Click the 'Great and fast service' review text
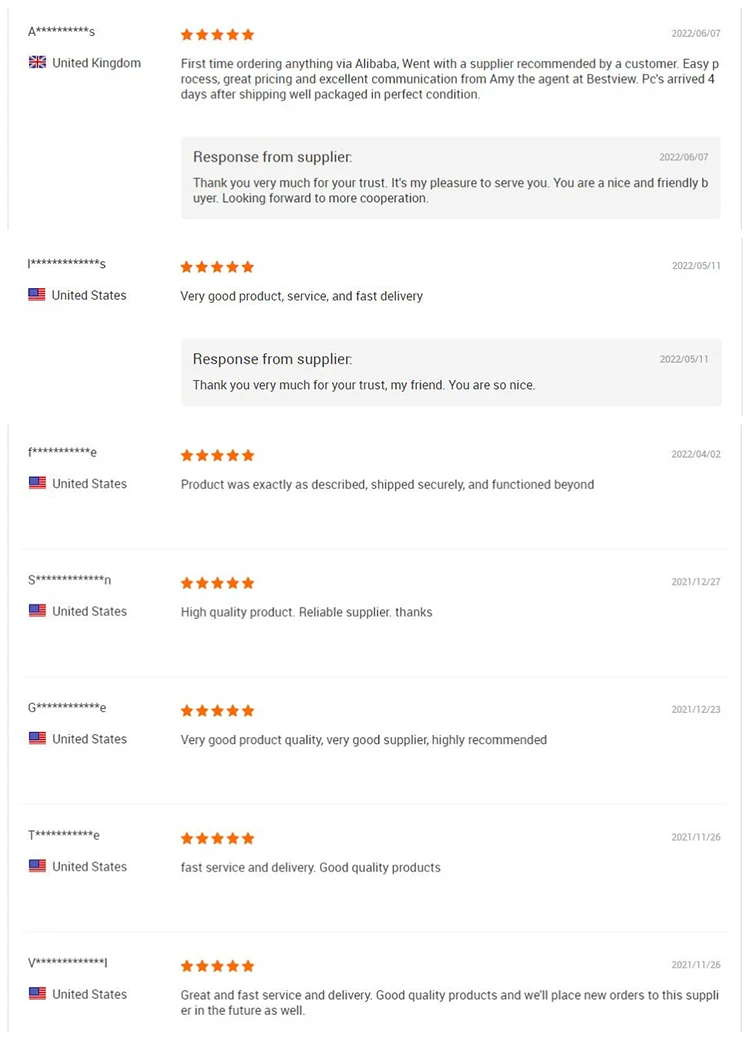750x1040 pixels. click(x=449, y=1002)
